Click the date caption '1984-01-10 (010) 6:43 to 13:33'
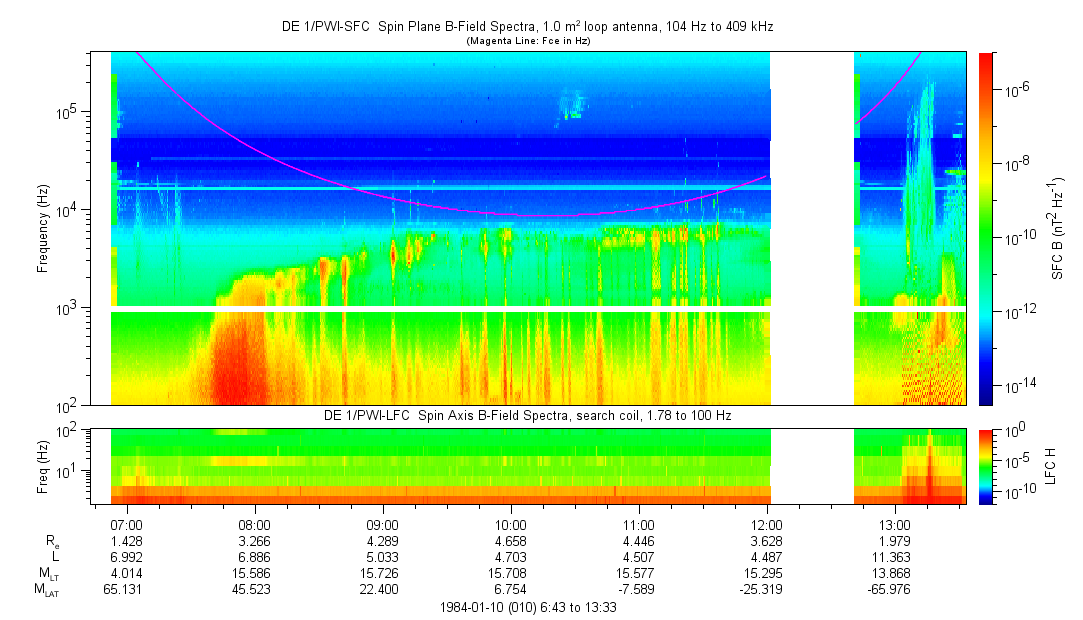Screen dimensions: 1083x620 click(528, 607)
